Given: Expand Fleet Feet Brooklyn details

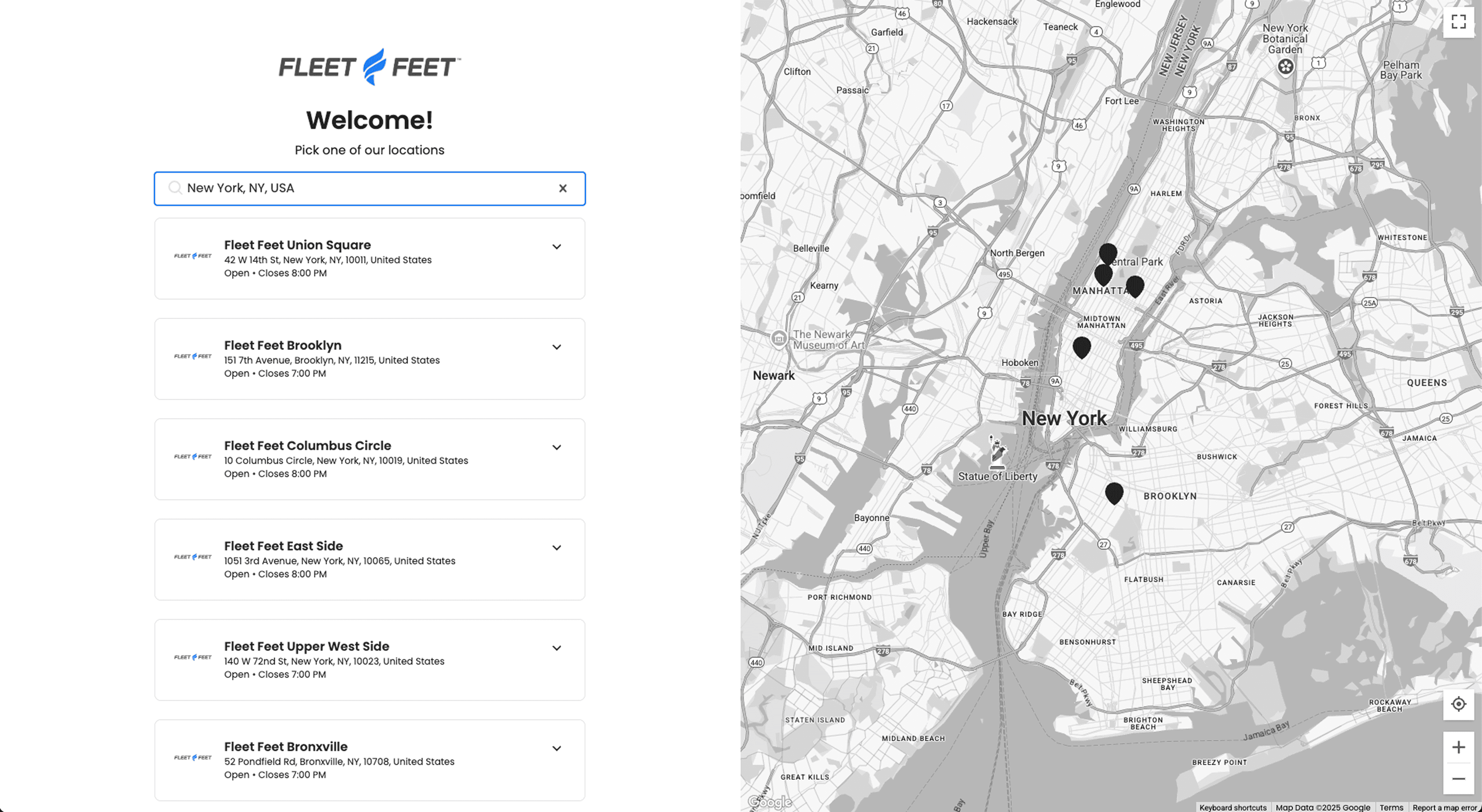Looking at the screenshot, I should [x=556, y=347].
